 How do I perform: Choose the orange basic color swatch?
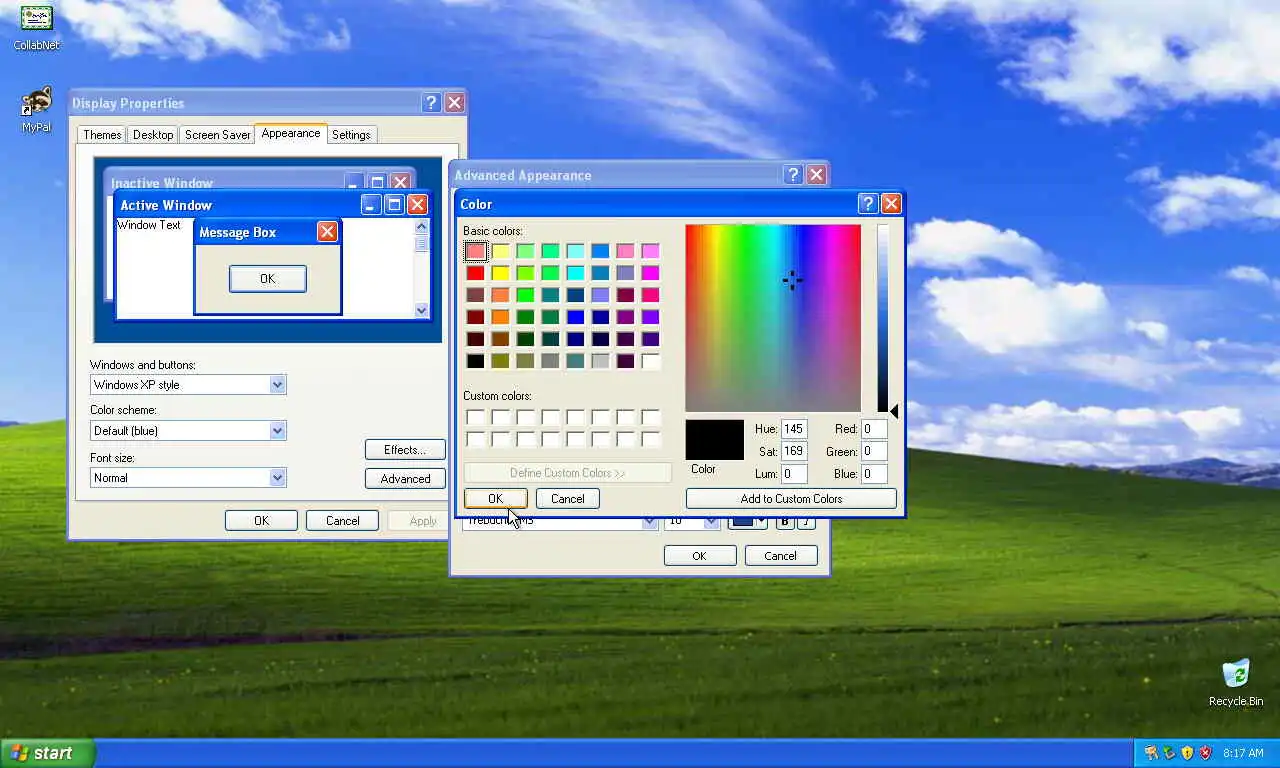[500, 317]
